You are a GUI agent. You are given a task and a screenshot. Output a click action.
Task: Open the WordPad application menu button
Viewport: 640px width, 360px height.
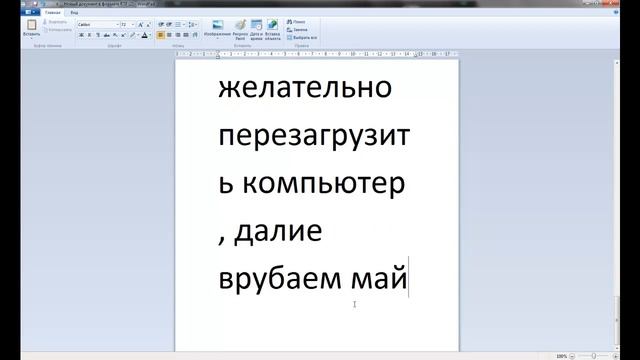(30, 12)
